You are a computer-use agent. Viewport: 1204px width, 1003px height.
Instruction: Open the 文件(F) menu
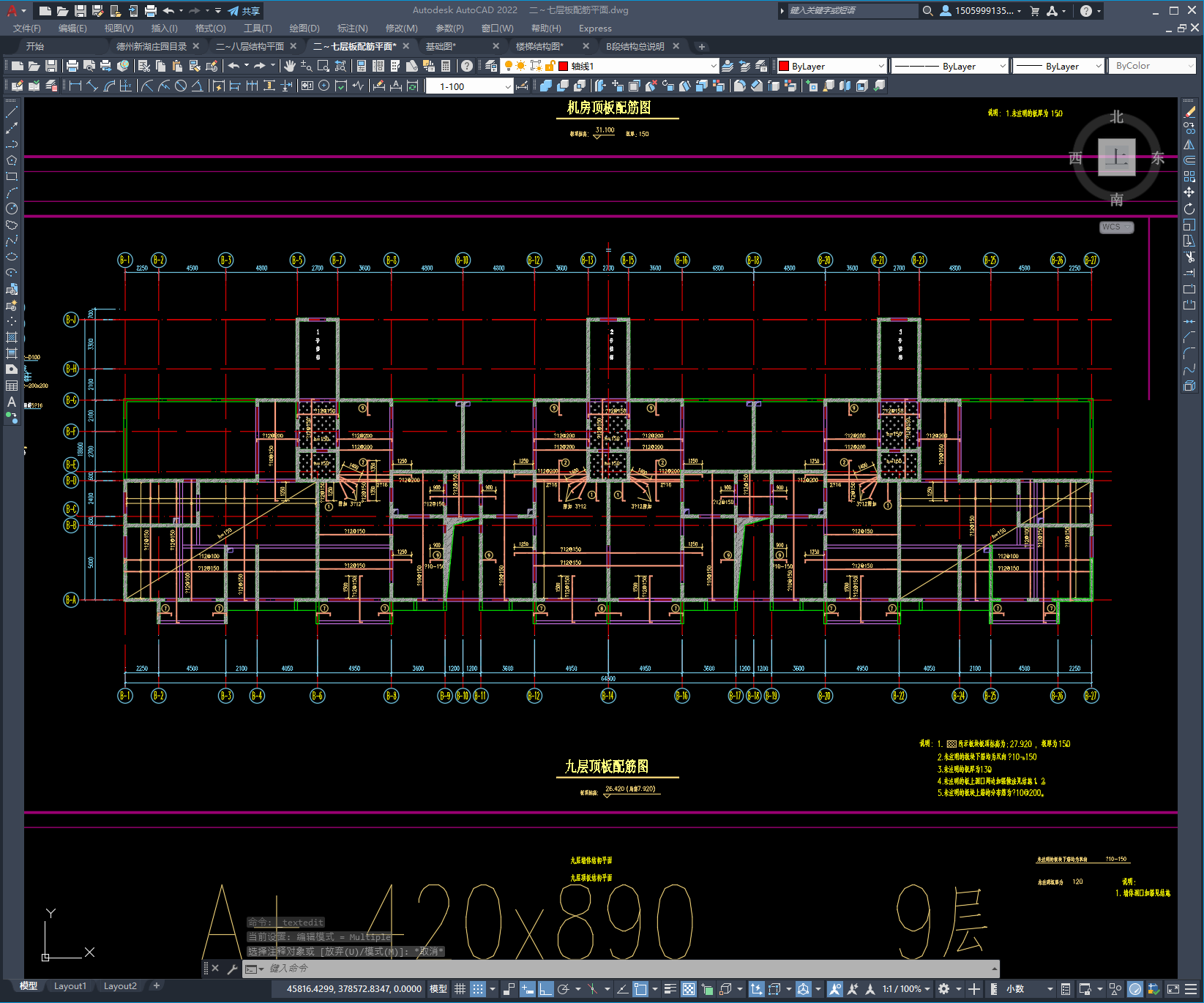(27, 28)
